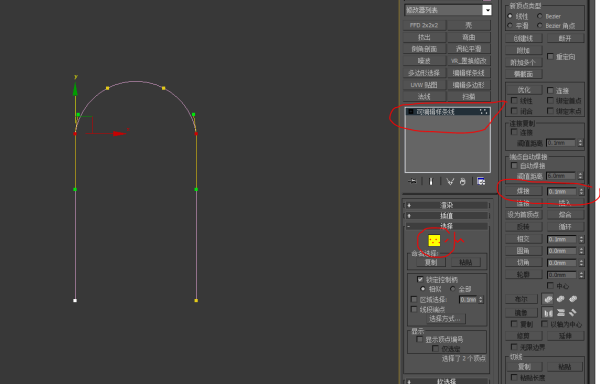Screen dimensions: 600x384
Task: Select the Mirror vertically icon
Action: [x=561, y=313]
